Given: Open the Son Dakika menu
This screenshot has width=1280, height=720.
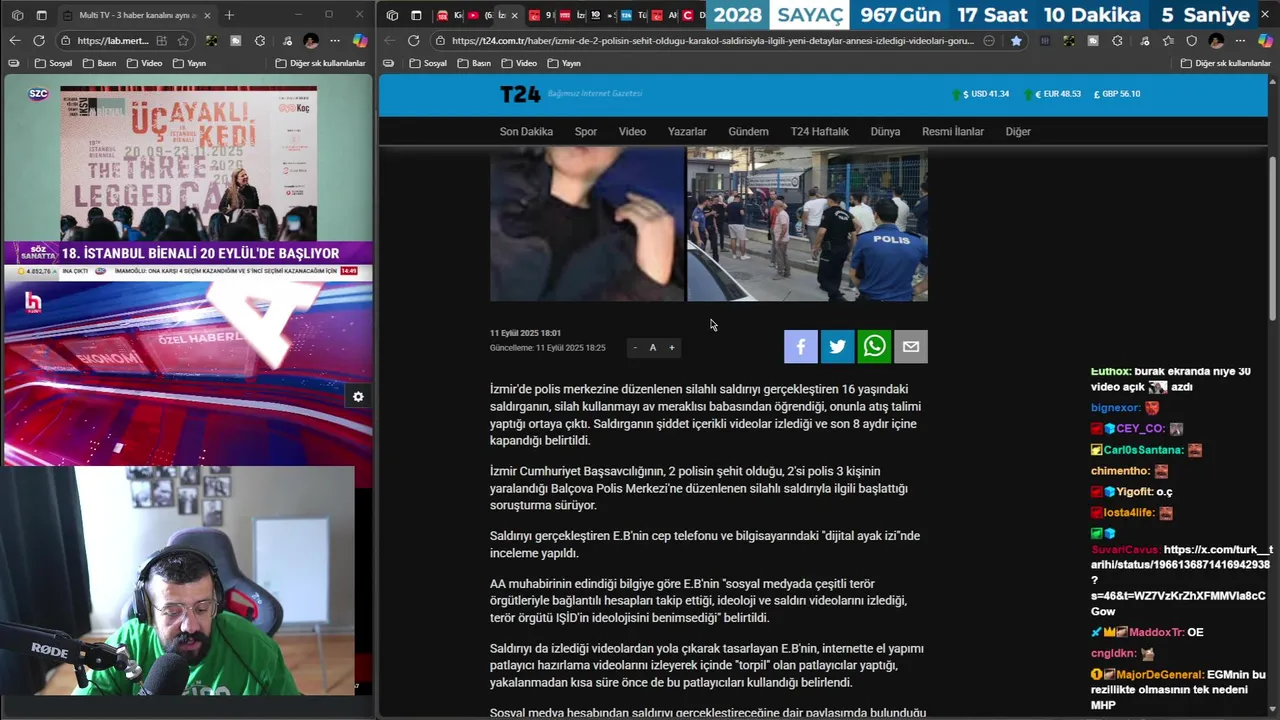Looking at the screenshot, I should (x=526, y=131).
